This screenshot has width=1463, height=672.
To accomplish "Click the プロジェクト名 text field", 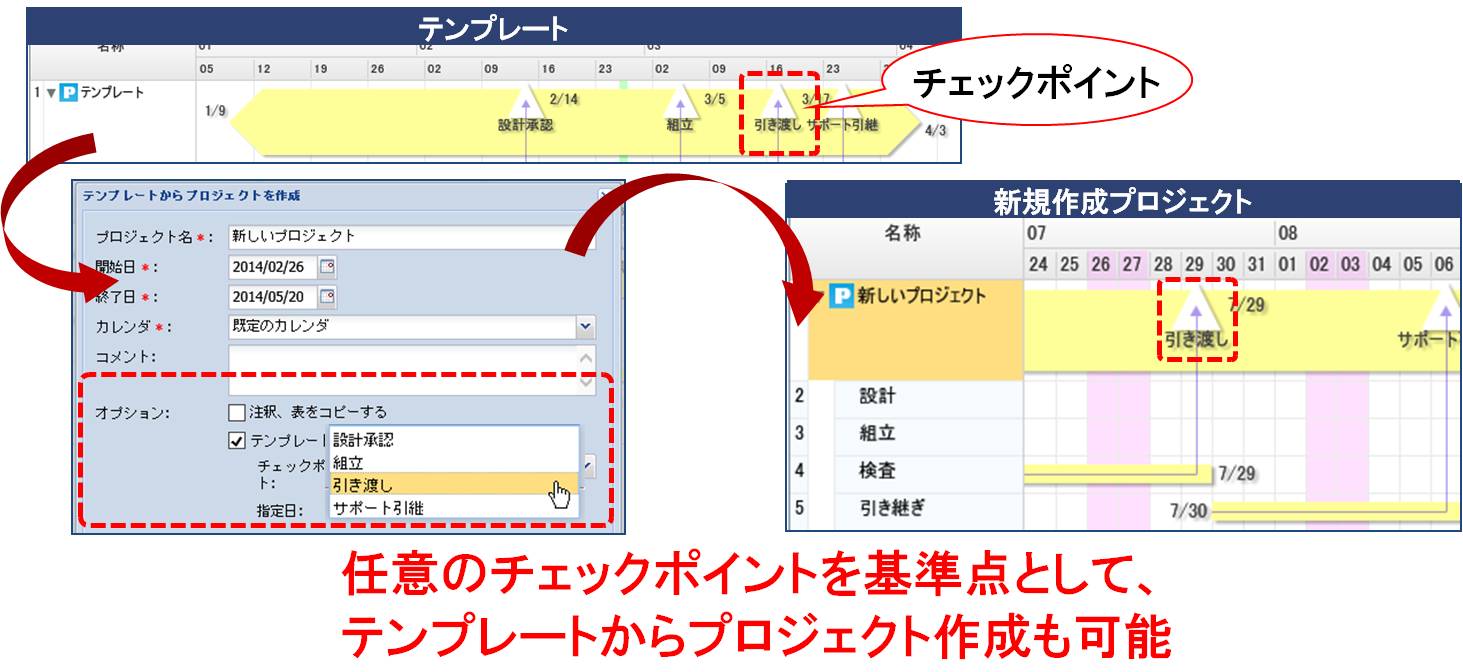I will pos(410,237).
